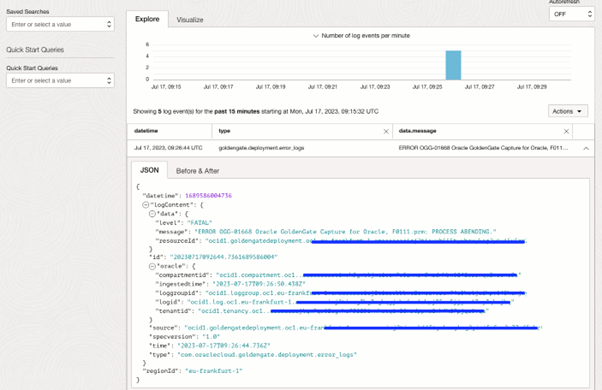The width and height of the screenshot is (602, 390).
Task: Click the regionId value eu-frankfurt-1
Action: point(214,371)
